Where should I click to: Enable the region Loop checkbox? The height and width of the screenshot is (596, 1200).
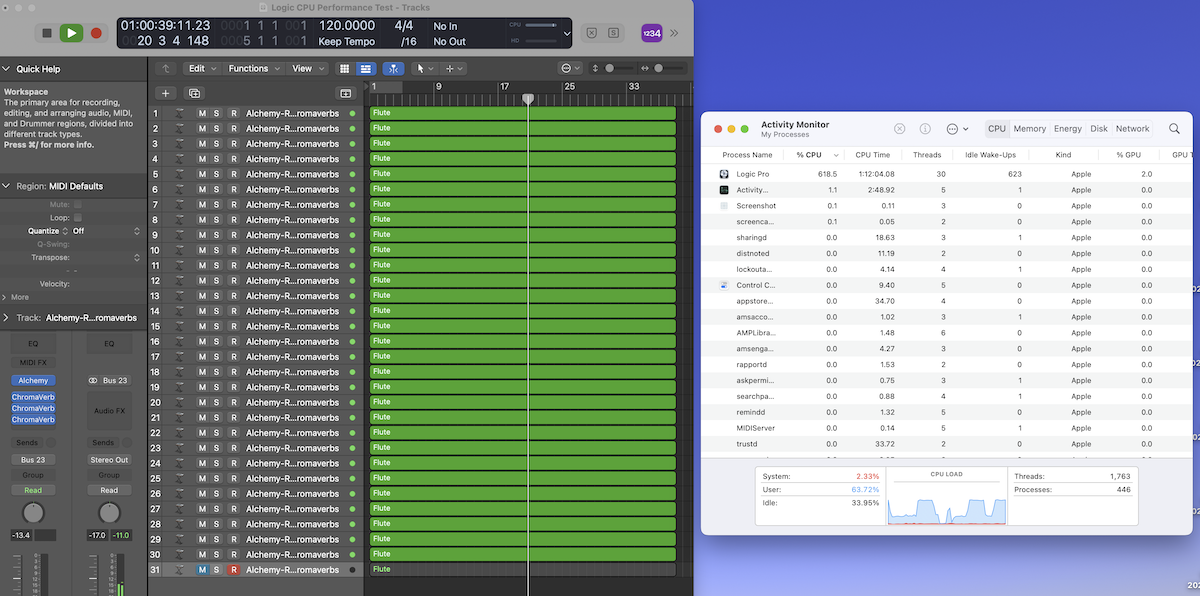[78, 217]
